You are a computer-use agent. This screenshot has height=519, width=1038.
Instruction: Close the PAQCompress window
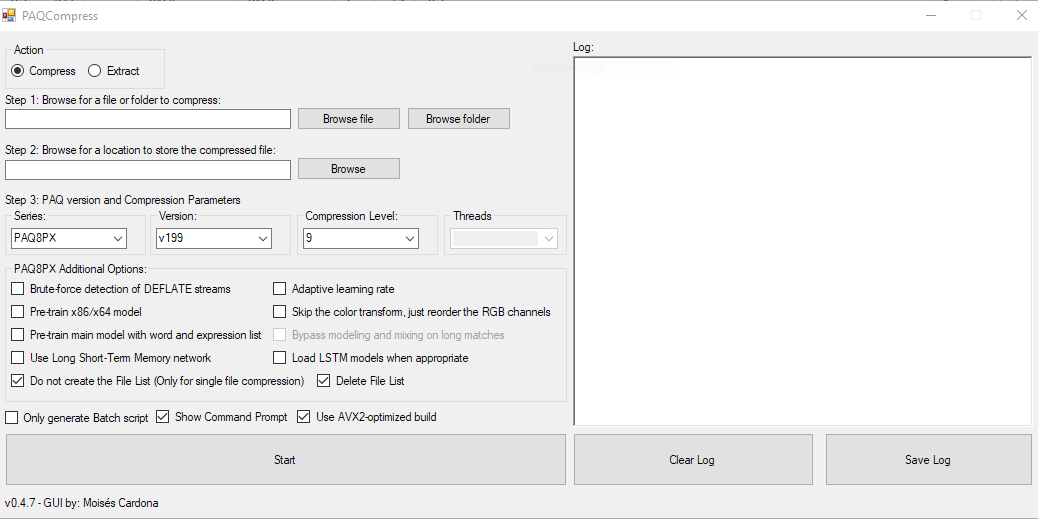pyautogui.click(x=1021, y=15)
